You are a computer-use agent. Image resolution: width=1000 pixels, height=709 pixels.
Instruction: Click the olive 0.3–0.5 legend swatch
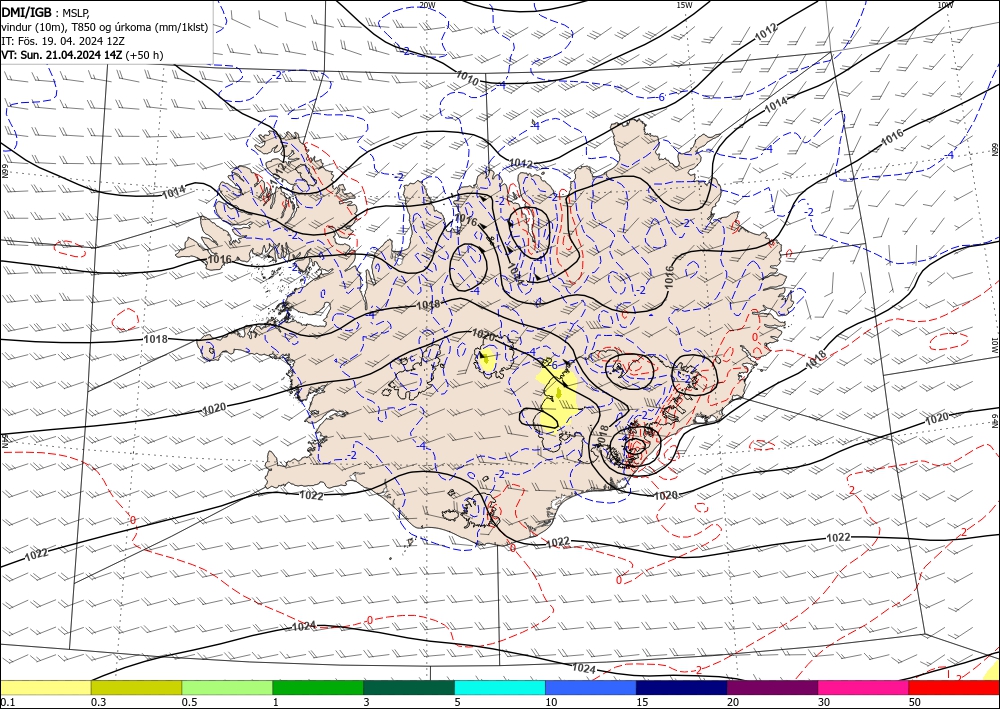[136, 687]
